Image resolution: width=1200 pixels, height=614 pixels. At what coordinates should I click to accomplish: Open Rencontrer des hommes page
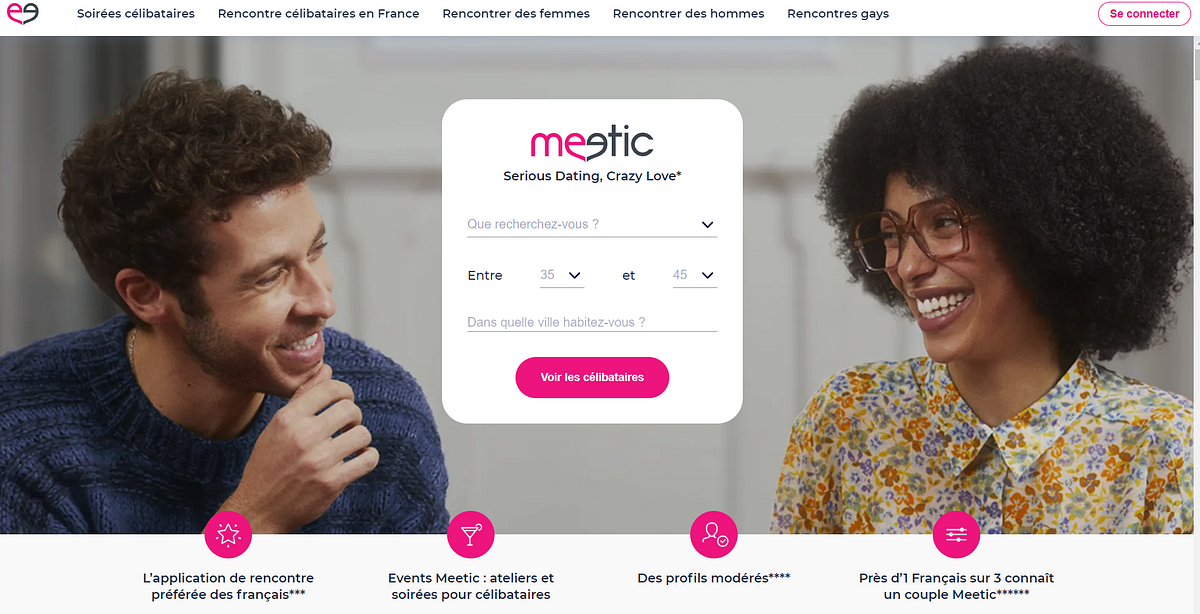[x=689, y=14]
